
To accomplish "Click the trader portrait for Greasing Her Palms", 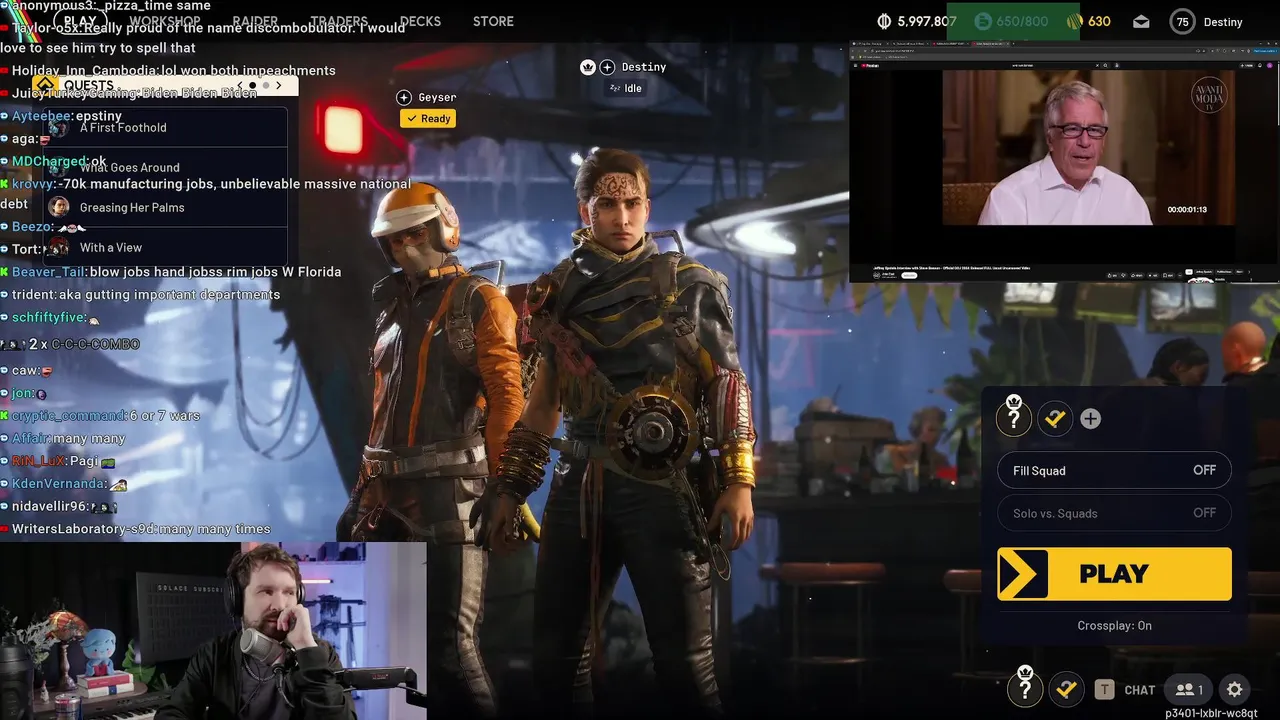I will click(x=59, y=207).
